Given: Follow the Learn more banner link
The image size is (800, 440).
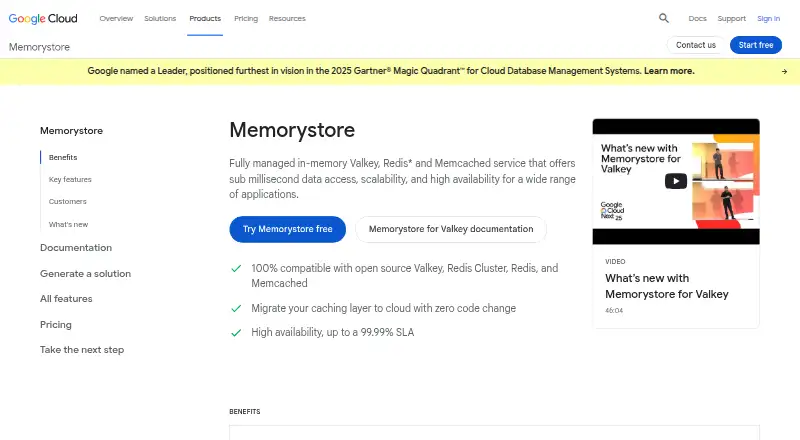Looking at the screenshot, I should click(669, 71).
